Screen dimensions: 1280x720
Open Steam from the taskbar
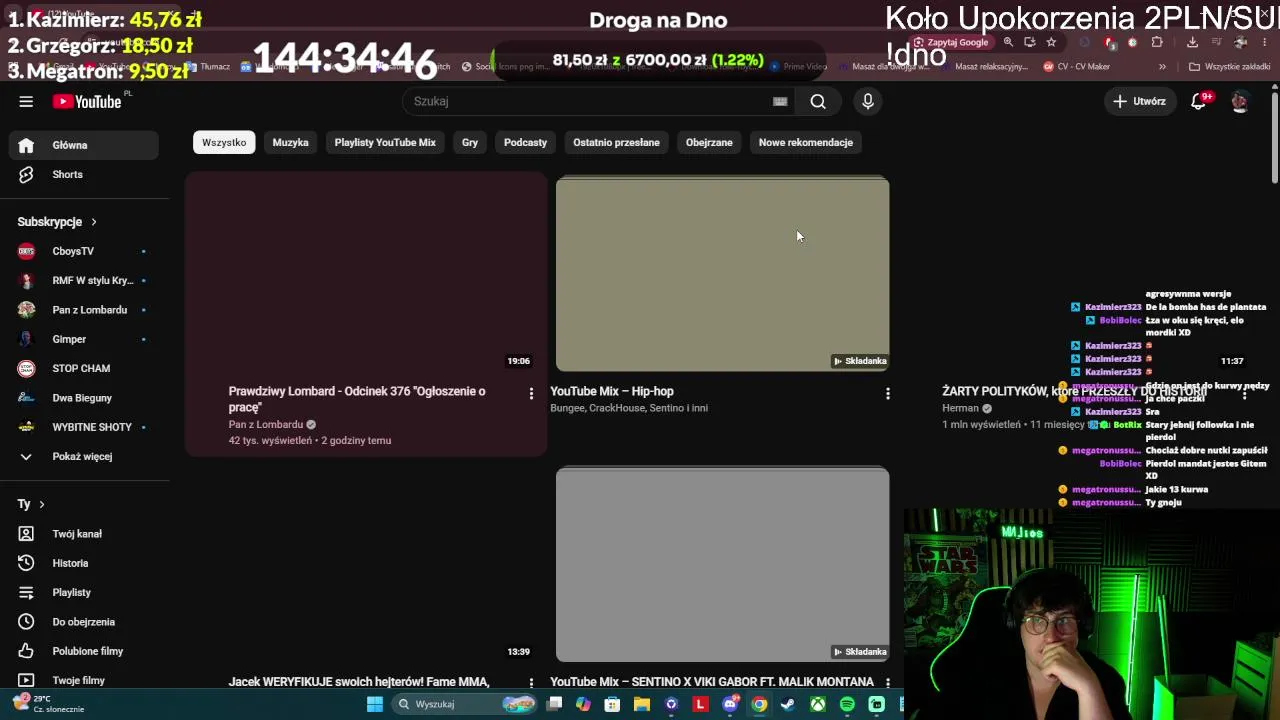point(788,704)
